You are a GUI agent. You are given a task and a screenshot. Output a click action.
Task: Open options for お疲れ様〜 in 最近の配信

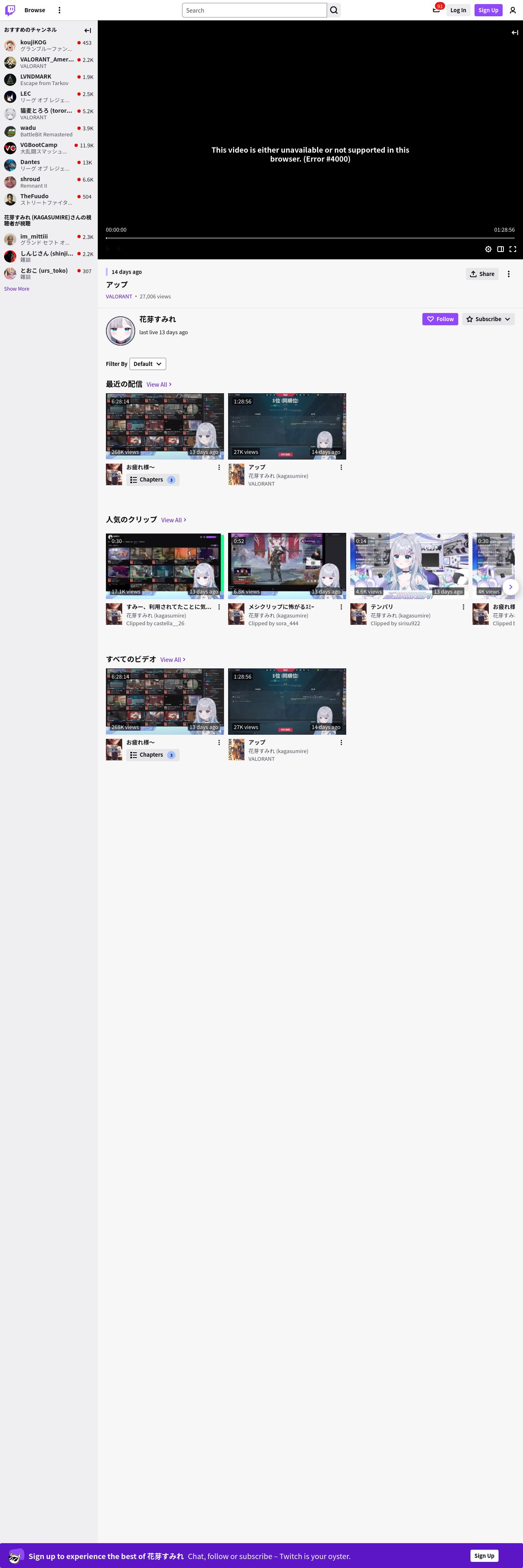219,467
